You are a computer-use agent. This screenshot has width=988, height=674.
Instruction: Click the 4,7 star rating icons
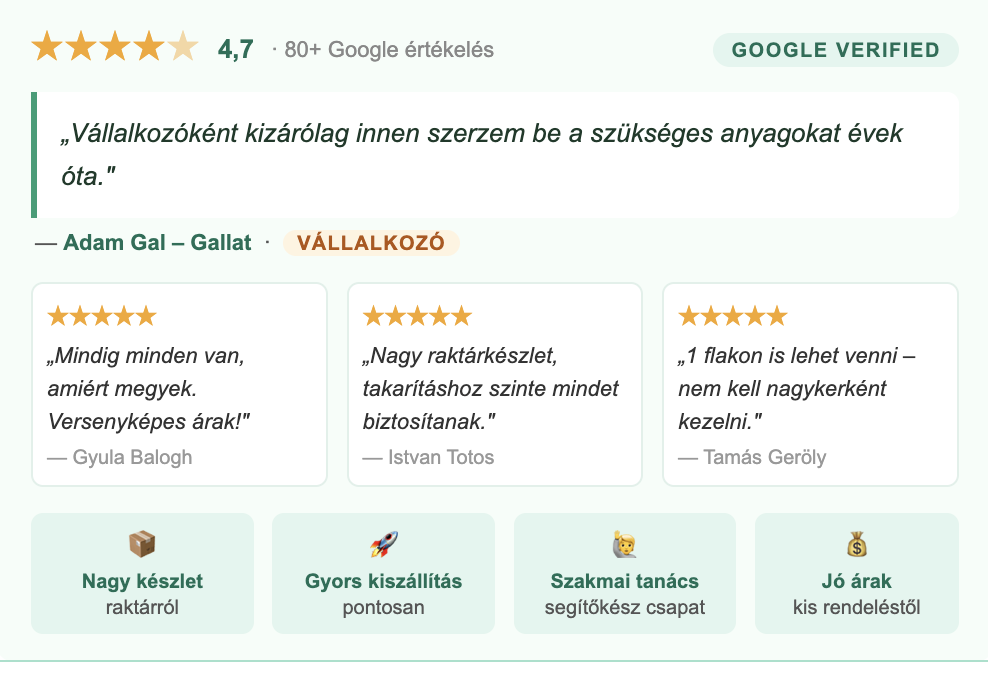pyautogui.click(x=115, y=48)
